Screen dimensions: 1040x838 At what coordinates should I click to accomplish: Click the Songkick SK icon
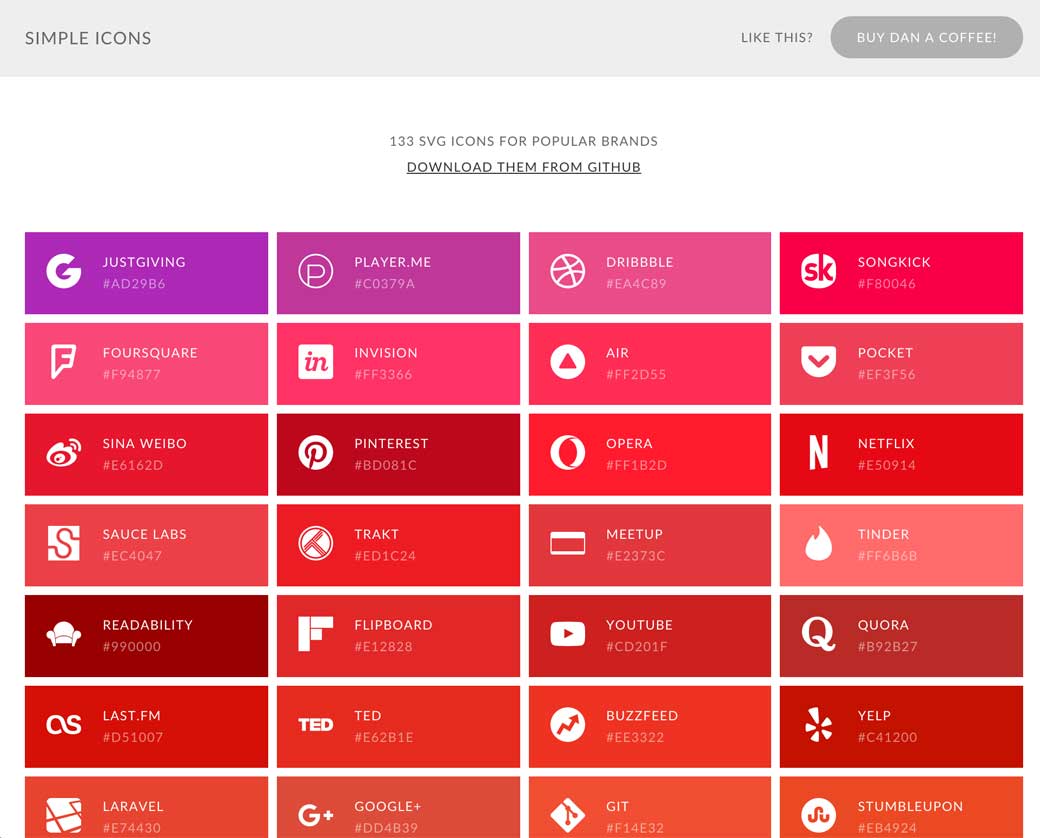coord(818,272)
